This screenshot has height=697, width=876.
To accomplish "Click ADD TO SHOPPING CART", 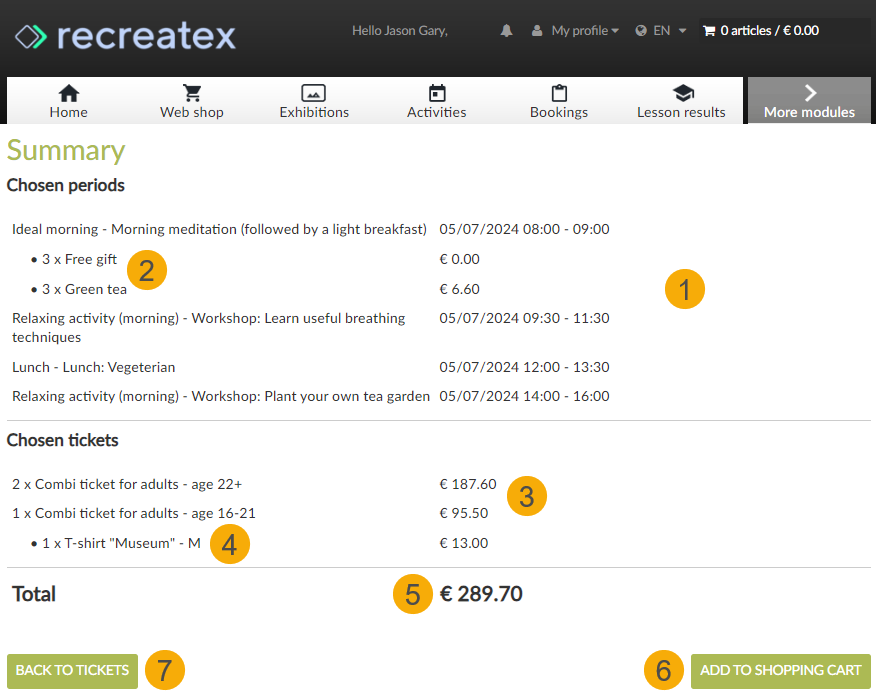I will 780,670.
